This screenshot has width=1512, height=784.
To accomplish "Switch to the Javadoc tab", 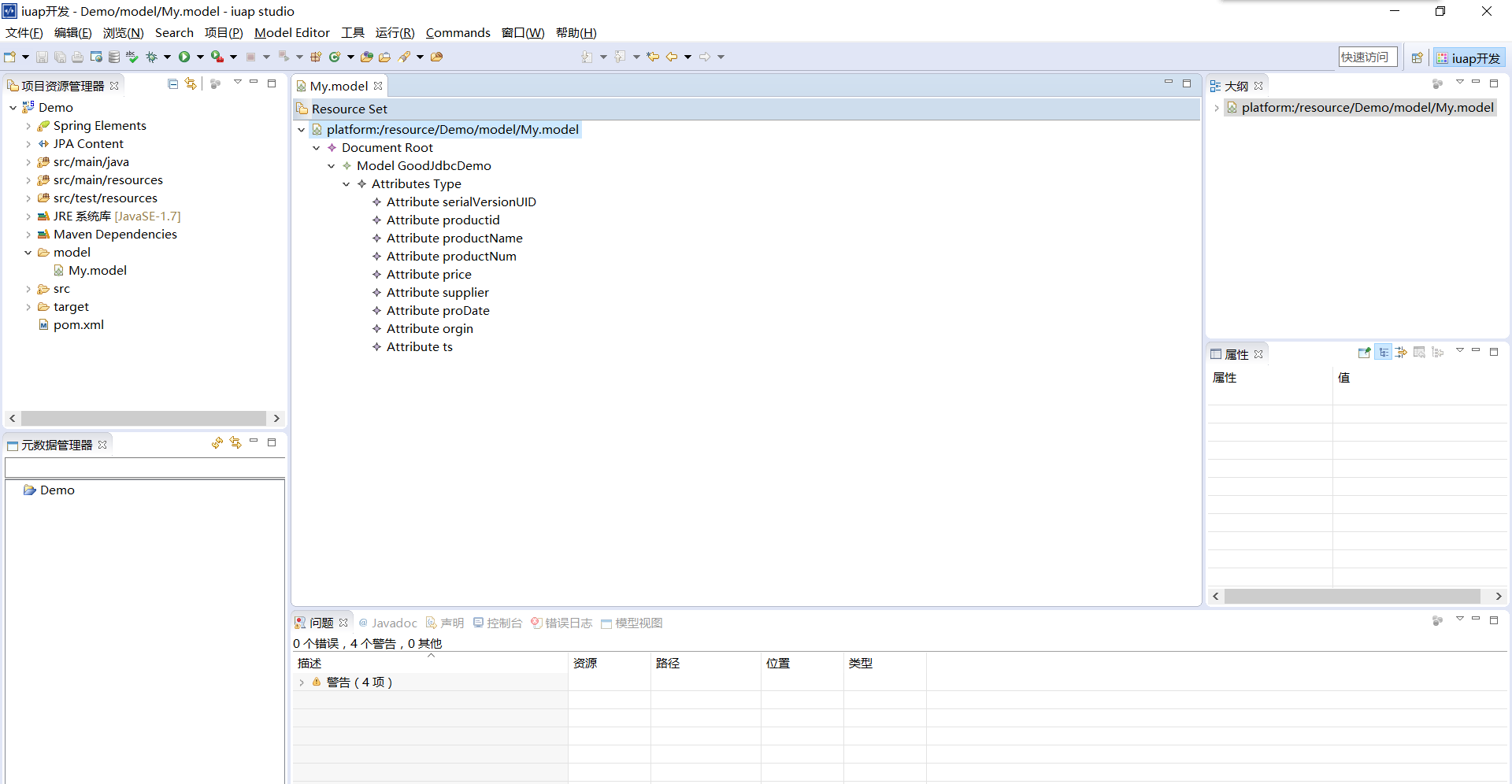I will coord(388,623).
